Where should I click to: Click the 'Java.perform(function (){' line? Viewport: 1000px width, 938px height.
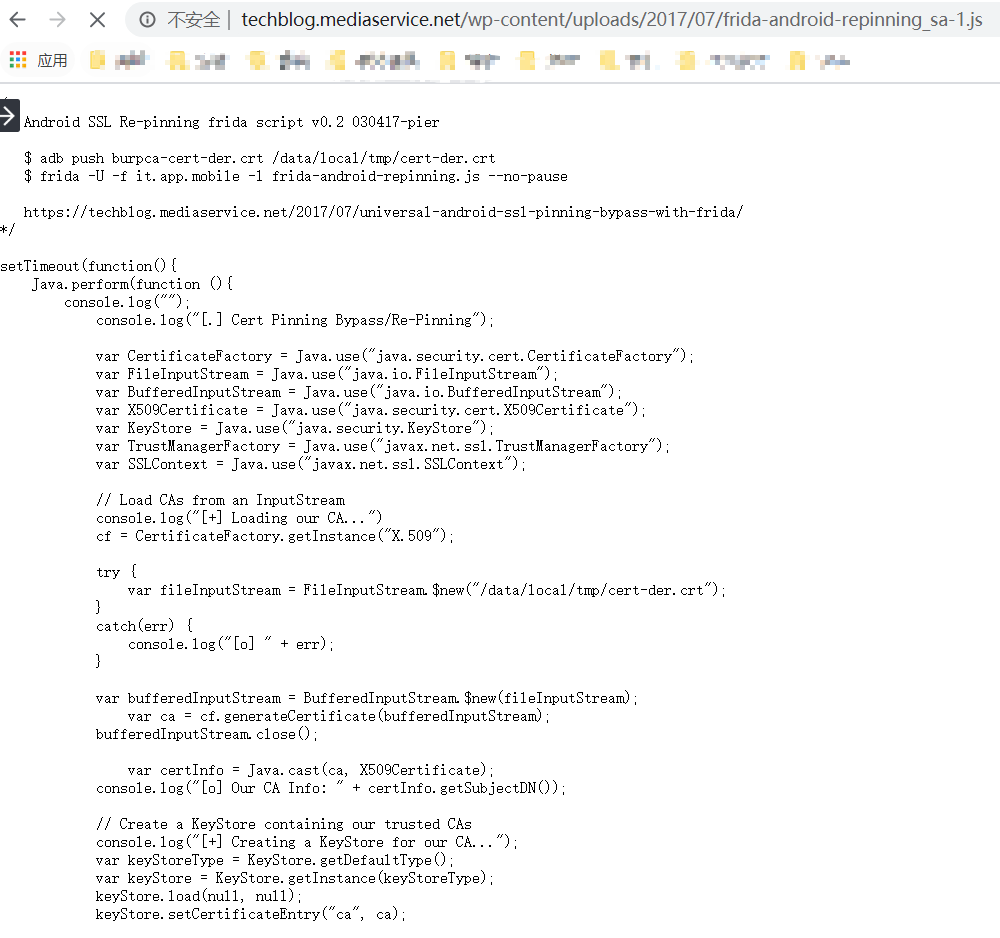pos(133,284)
